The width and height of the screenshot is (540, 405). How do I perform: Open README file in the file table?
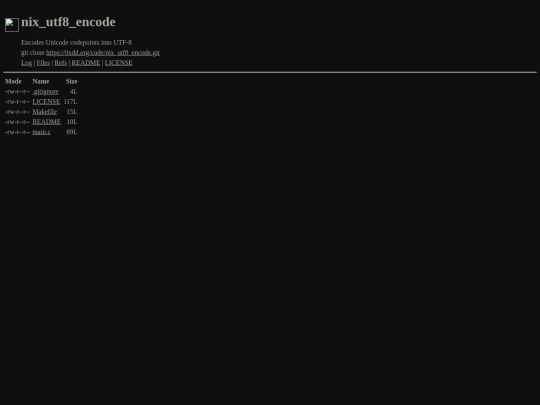coord(46,122)
